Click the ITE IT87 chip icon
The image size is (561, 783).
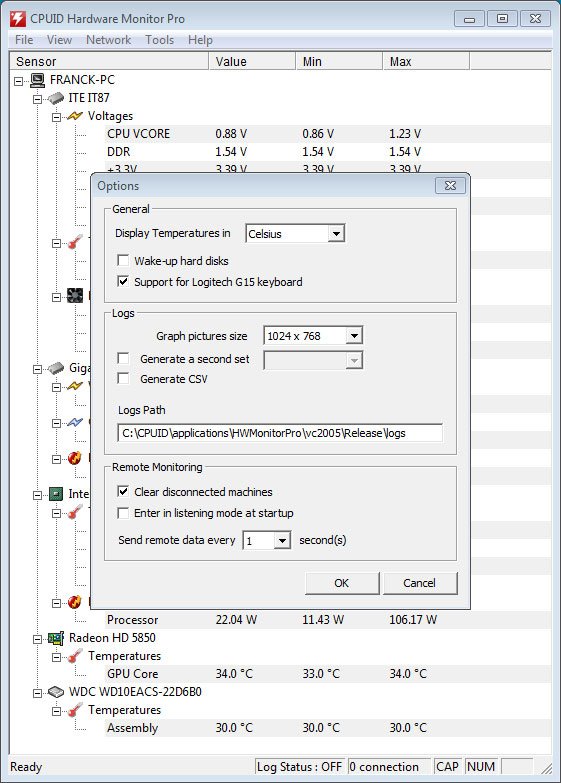56,98
